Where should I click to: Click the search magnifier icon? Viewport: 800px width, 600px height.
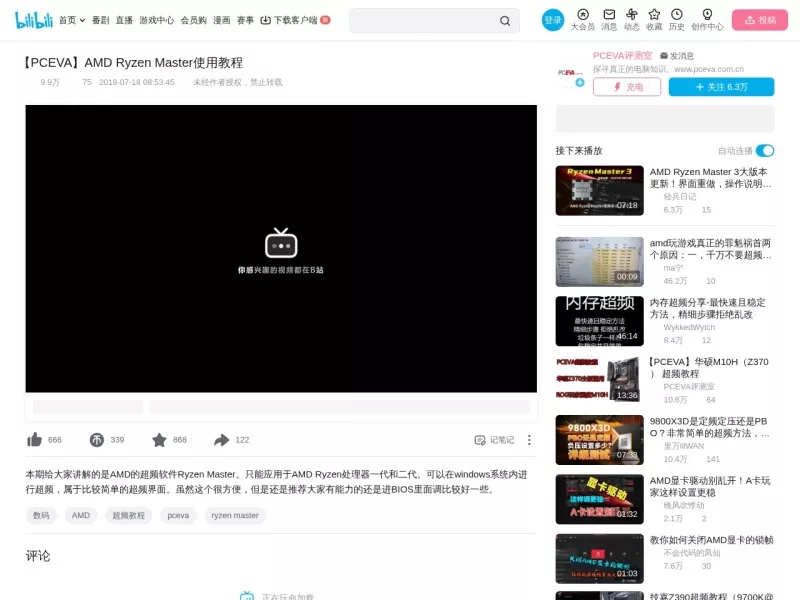(x=505, y=20)
